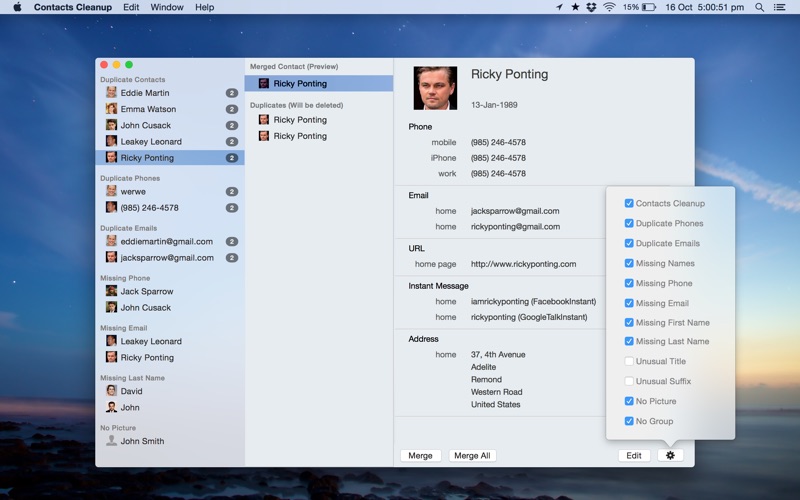800x500 pixels.
Task: Click the Wi-Fi status icon
Action: point(609,7)
